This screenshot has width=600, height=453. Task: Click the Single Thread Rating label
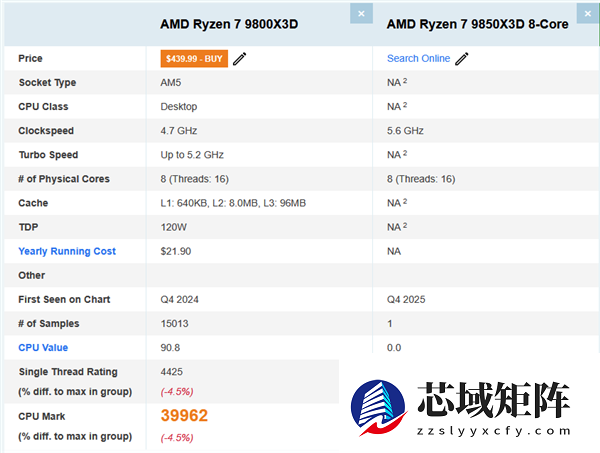pos(68,372)
